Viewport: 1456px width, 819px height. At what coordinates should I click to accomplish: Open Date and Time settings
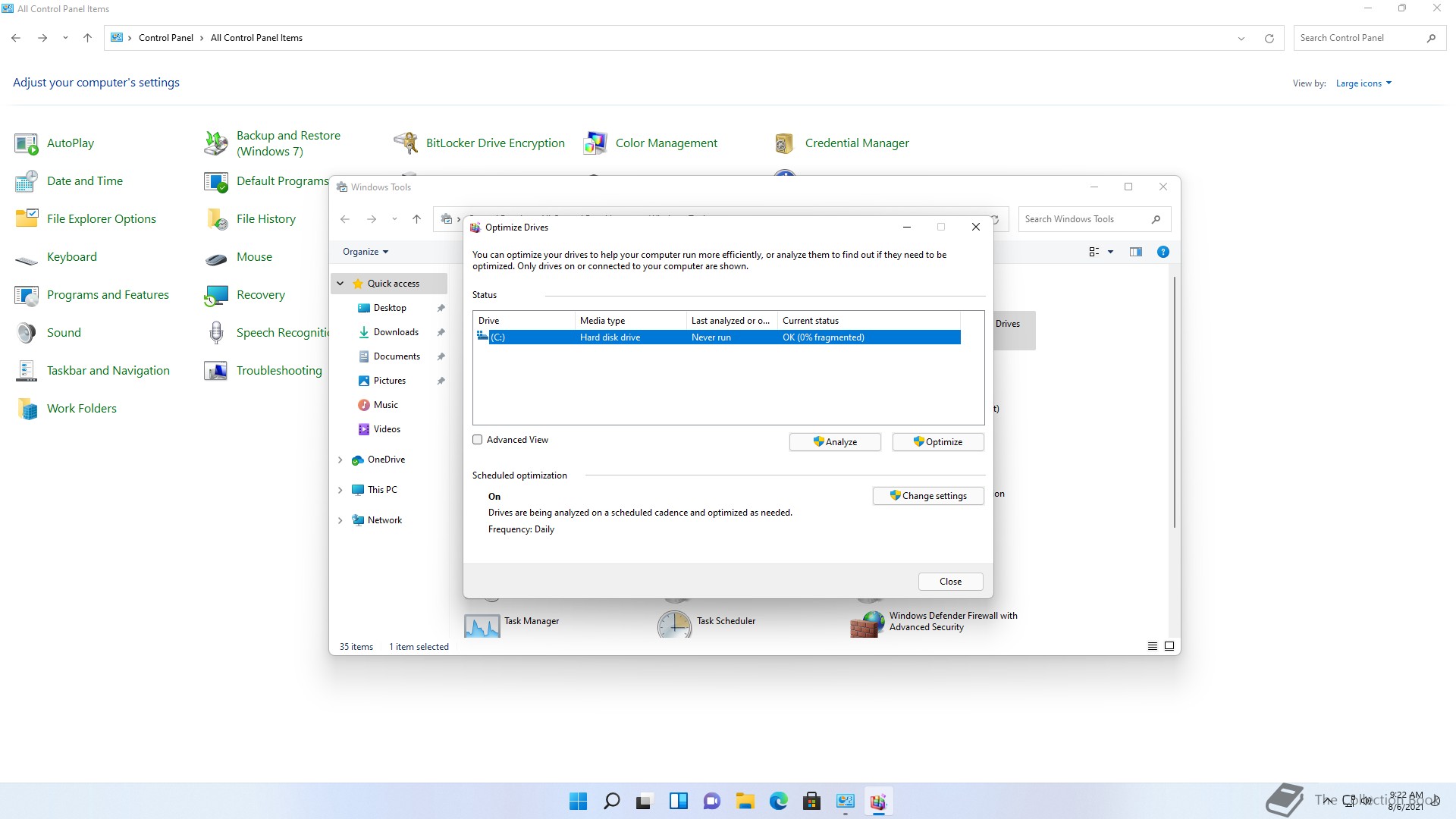69,181
